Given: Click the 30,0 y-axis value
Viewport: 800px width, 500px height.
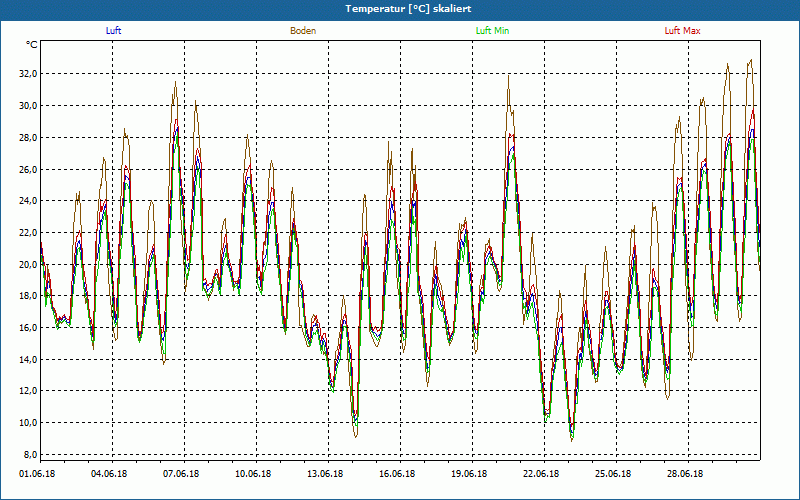Looking at the screenshot, I should click(28, 106).
